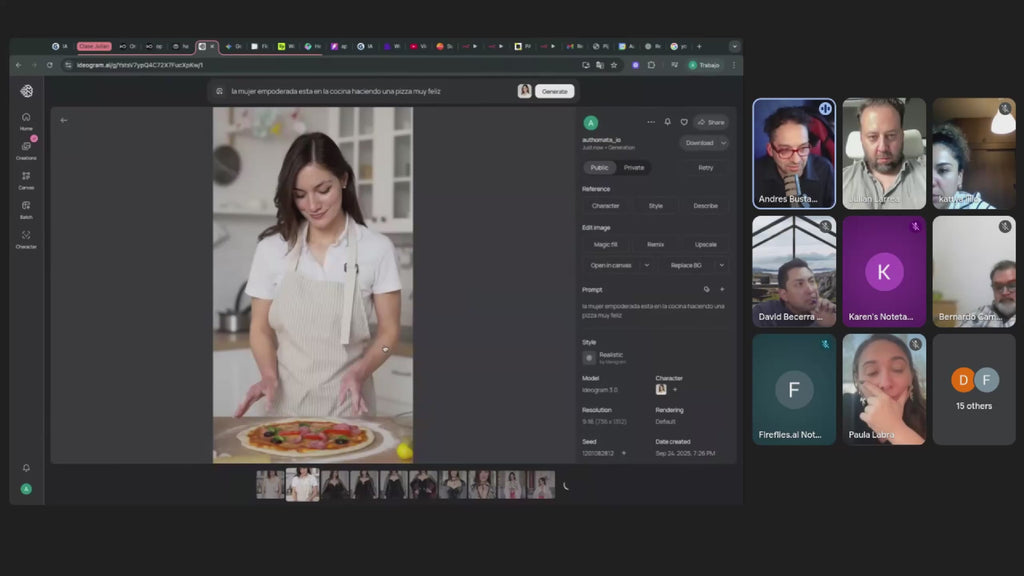Open the Canvas tool in sidebar
Image resolution: width=1024 pixels, height=576 pixels.
point(26,178)
